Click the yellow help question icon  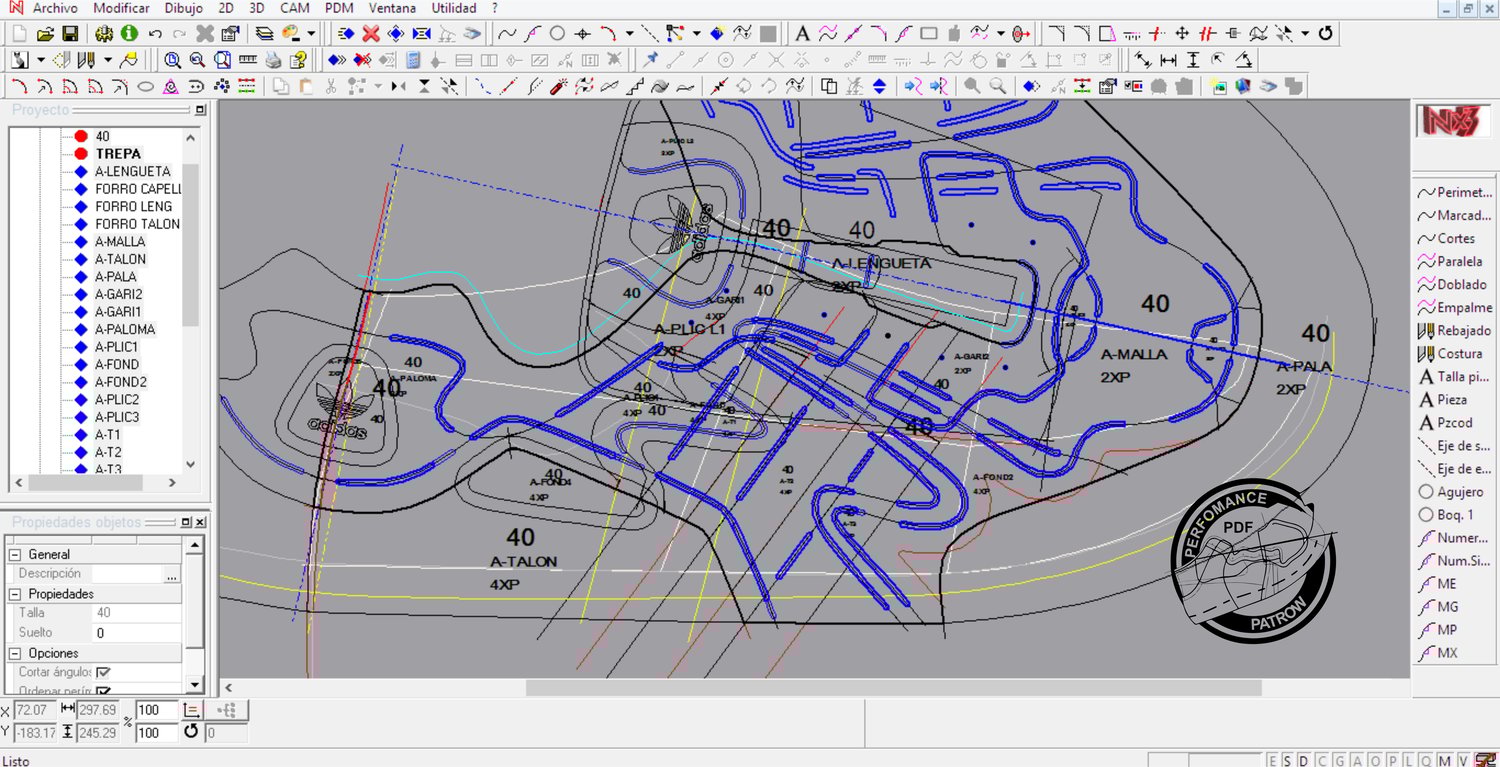coord(297,60)
